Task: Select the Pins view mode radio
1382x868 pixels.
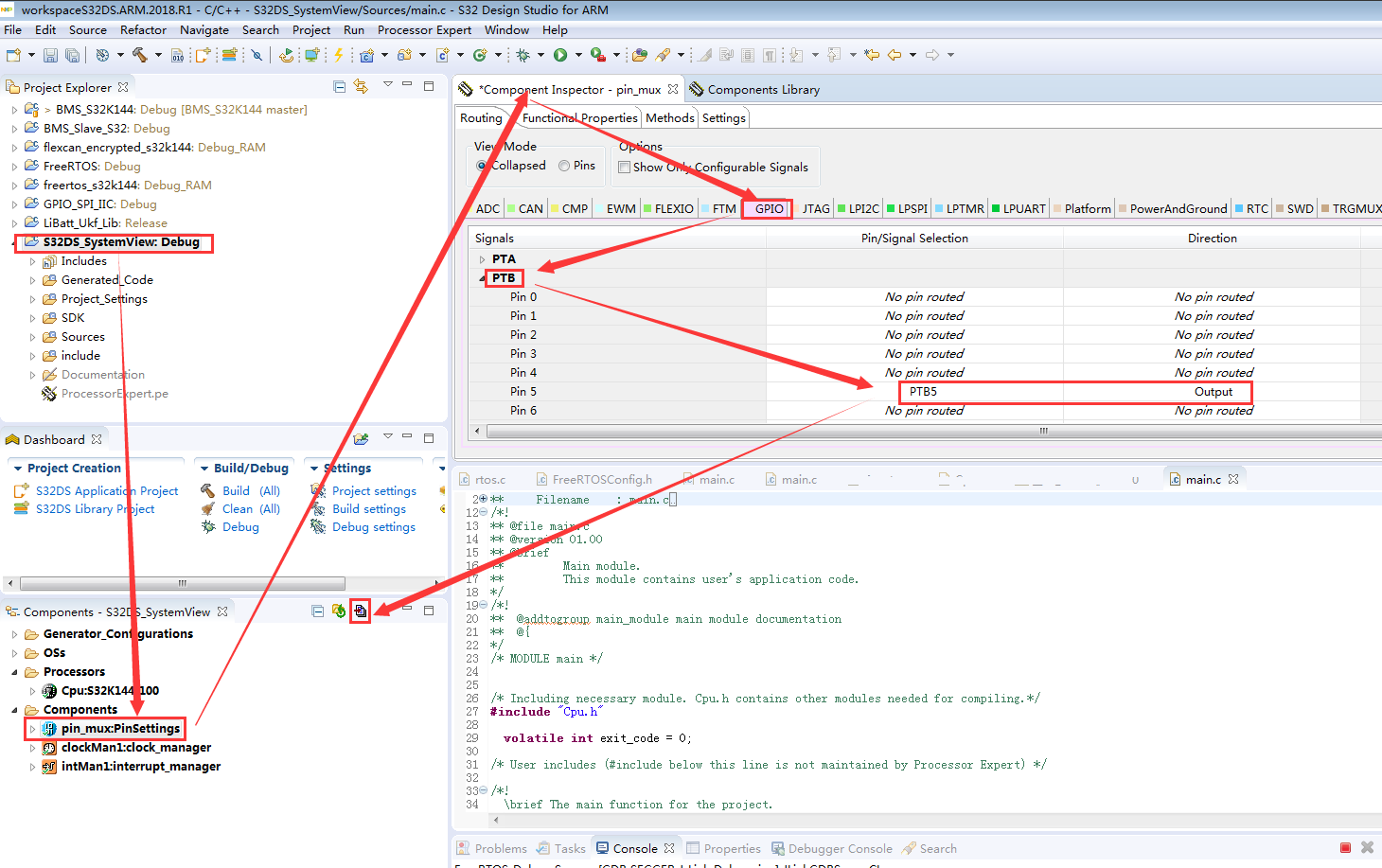Action: coord(564,166)
